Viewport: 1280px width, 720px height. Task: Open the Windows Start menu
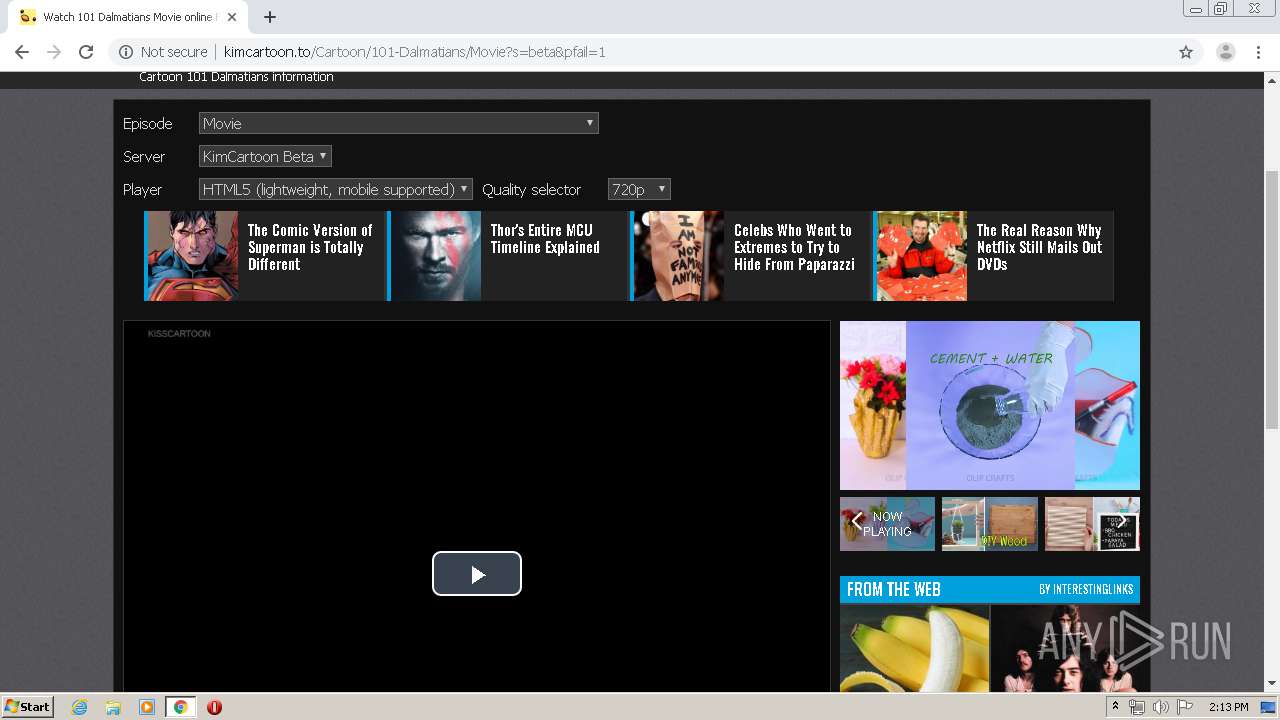pyautogui.click(x=28, y=707)
